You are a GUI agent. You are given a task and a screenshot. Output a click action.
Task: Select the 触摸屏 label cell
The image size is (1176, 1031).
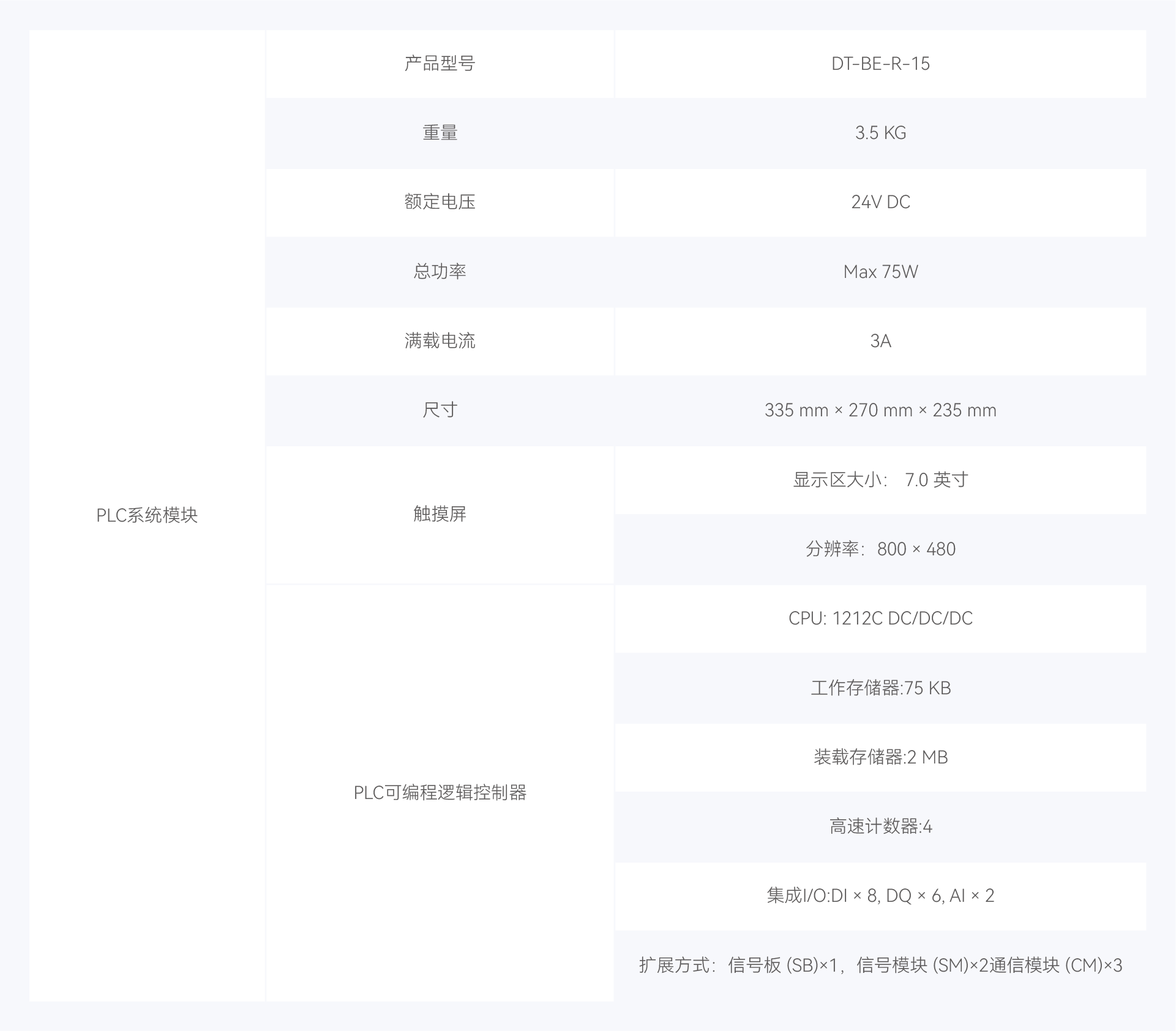pyautogui.click(x=440, y=514)
